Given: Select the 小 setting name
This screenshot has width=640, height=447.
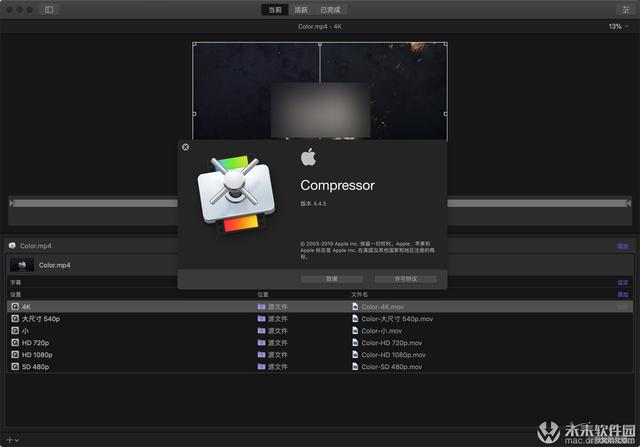Looking at the screenshot, I should (25, 331).
